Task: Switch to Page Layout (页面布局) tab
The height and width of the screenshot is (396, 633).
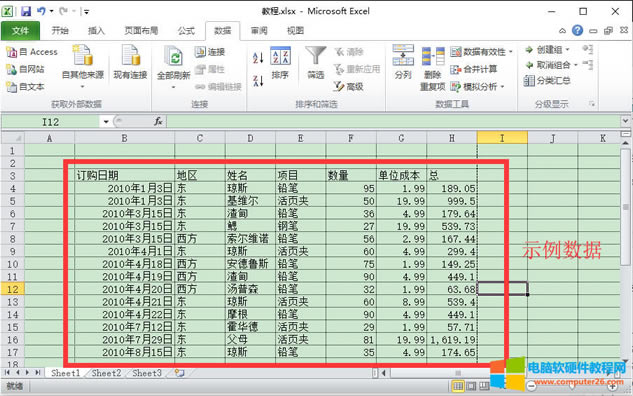Action: click(x=141, y=31)
